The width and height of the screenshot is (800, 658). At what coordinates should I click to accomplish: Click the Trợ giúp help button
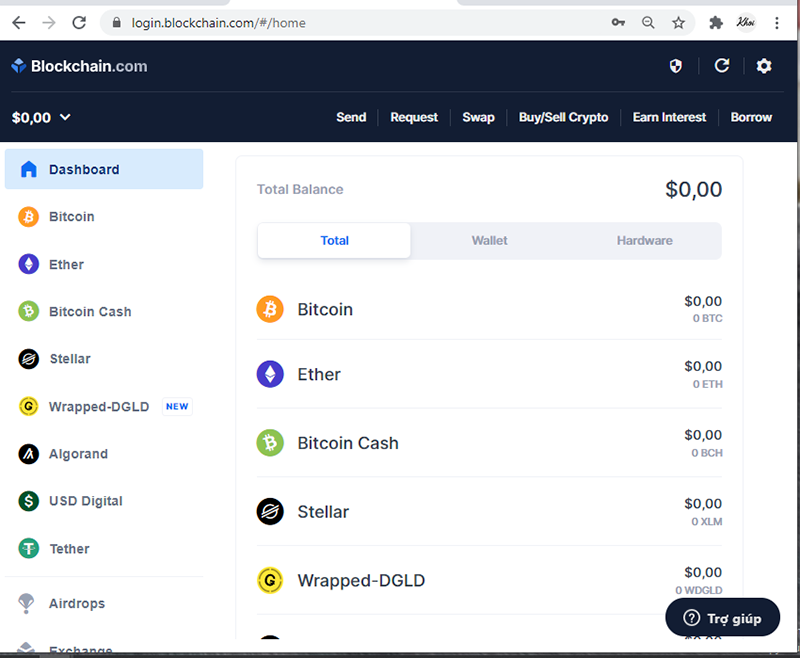point(722,618)
